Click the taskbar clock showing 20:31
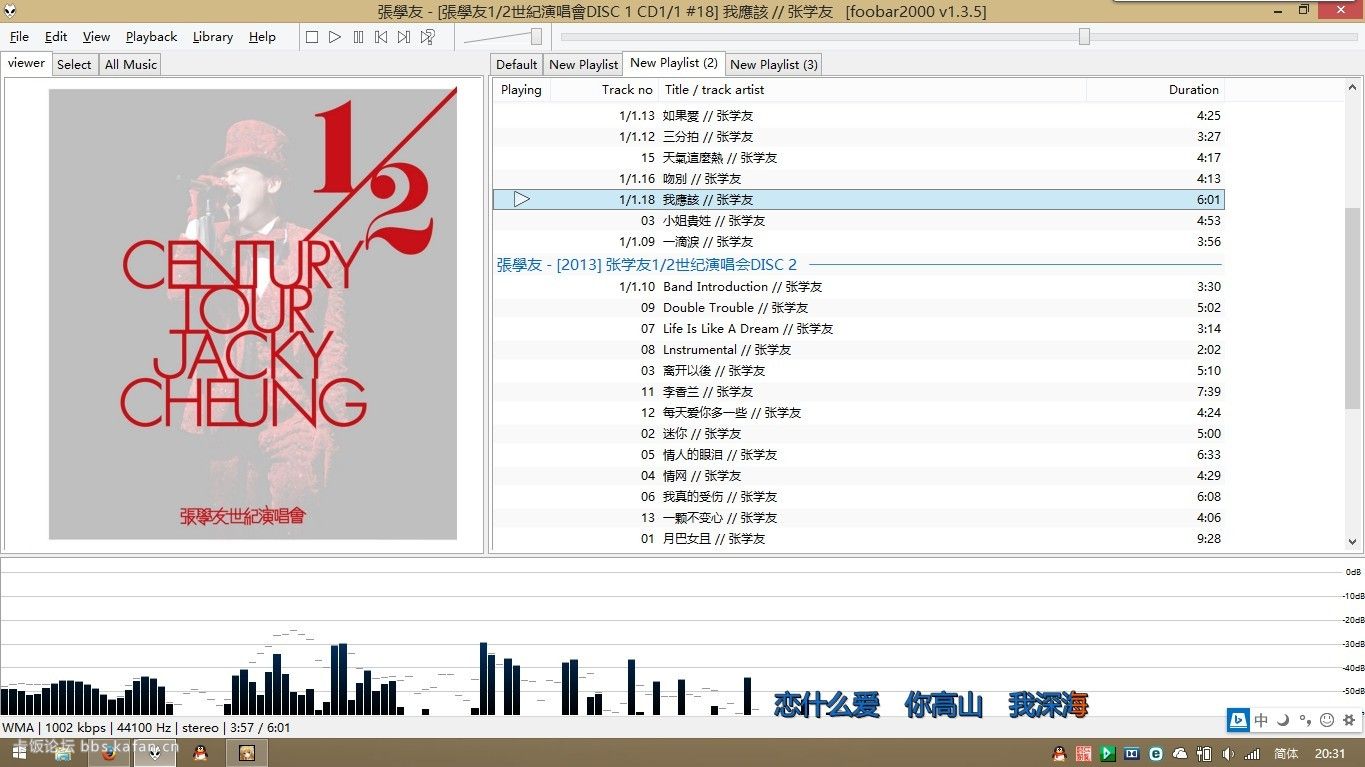1365x767 pixels. (1330, 754)
